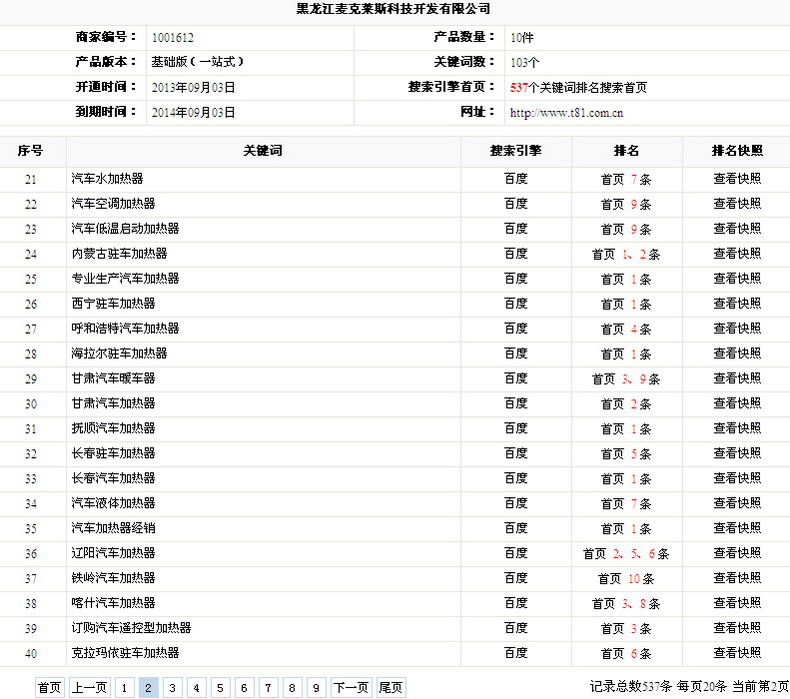
Task: View snapshot for 汽车空调加热器 row
Action: (737, 204)
